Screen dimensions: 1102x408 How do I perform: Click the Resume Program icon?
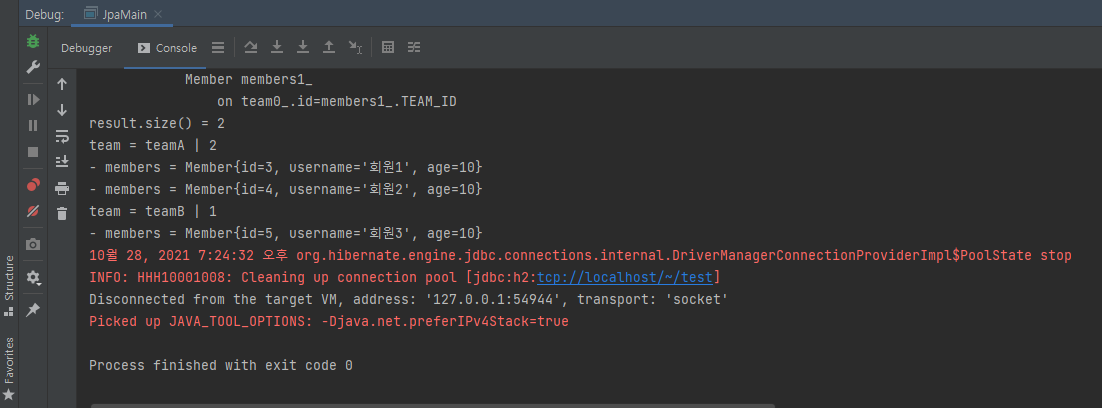[33, 100]
